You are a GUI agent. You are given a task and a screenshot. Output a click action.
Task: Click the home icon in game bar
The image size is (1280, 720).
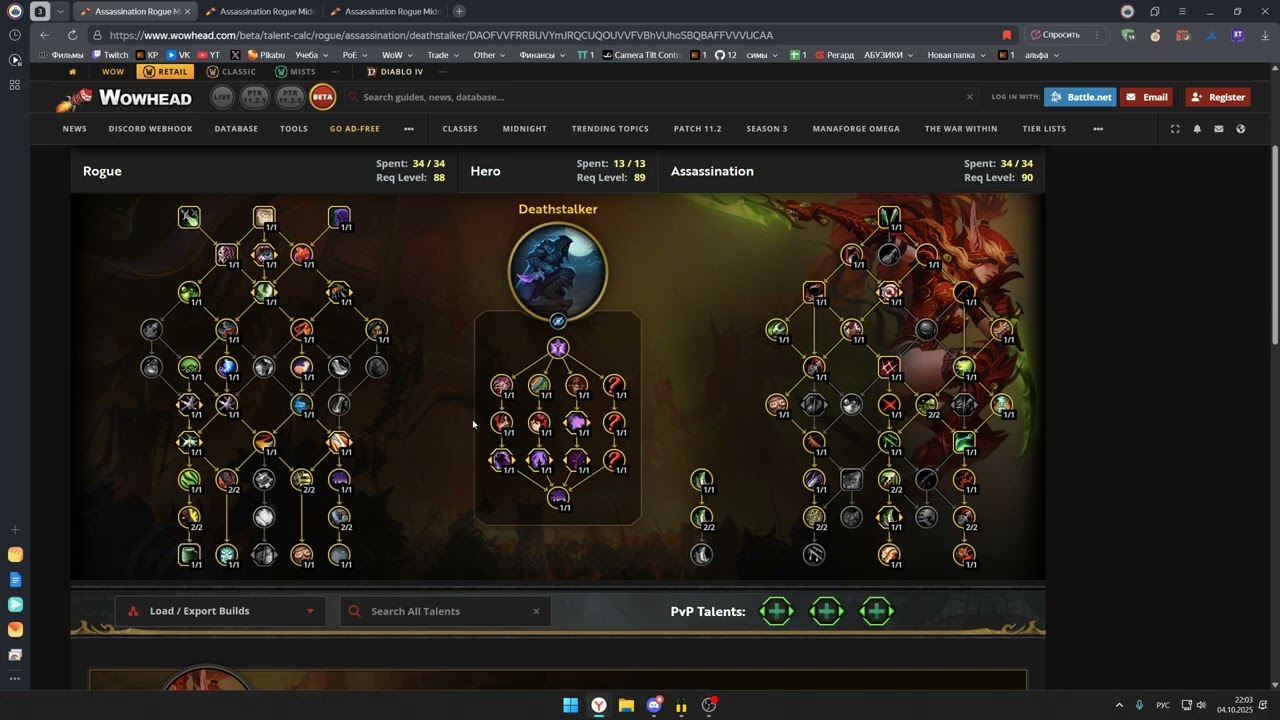click(x=72, y=72)
